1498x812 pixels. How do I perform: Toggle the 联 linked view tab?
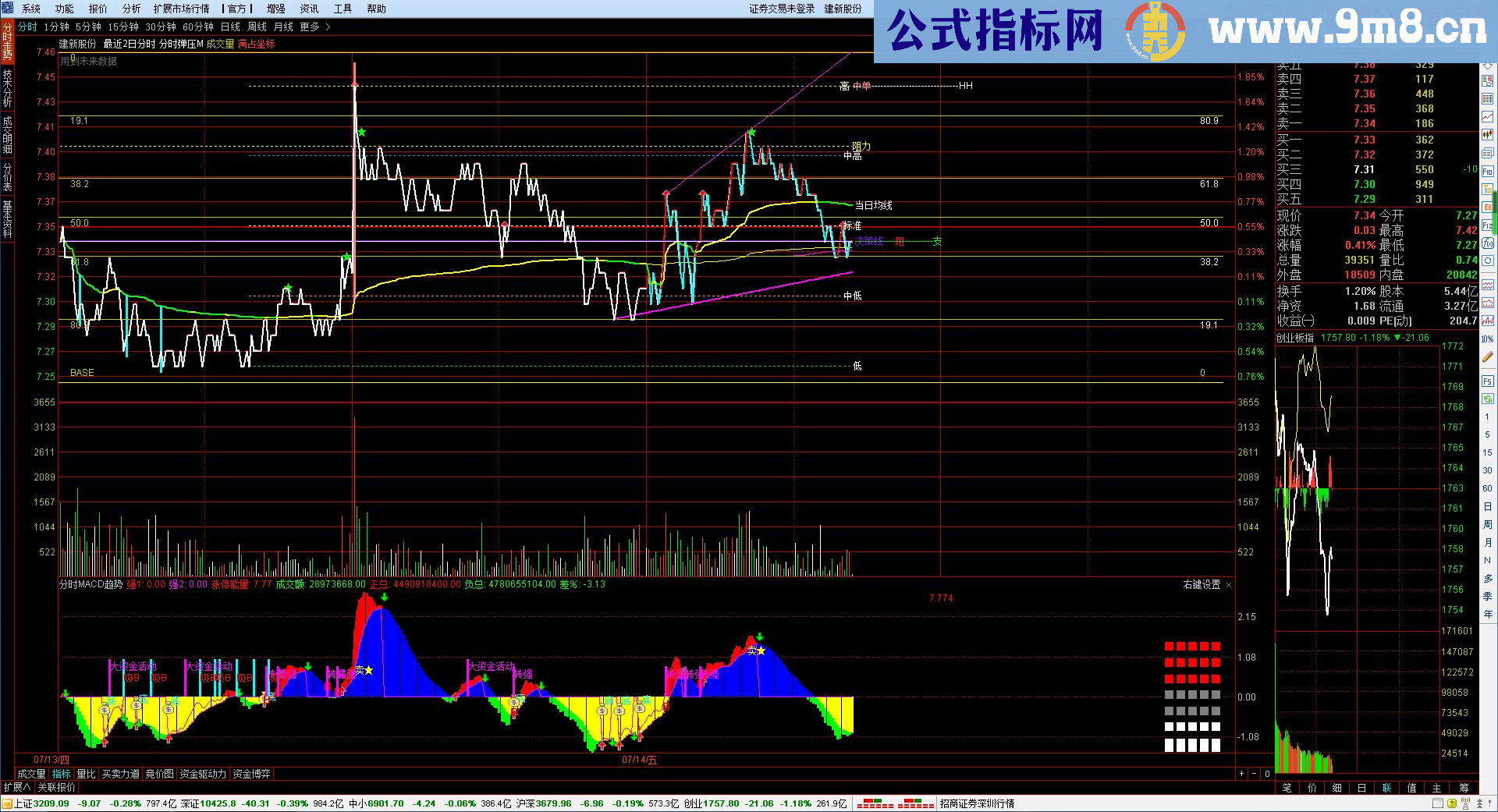pyautogui.click(x=1386, y=788)
